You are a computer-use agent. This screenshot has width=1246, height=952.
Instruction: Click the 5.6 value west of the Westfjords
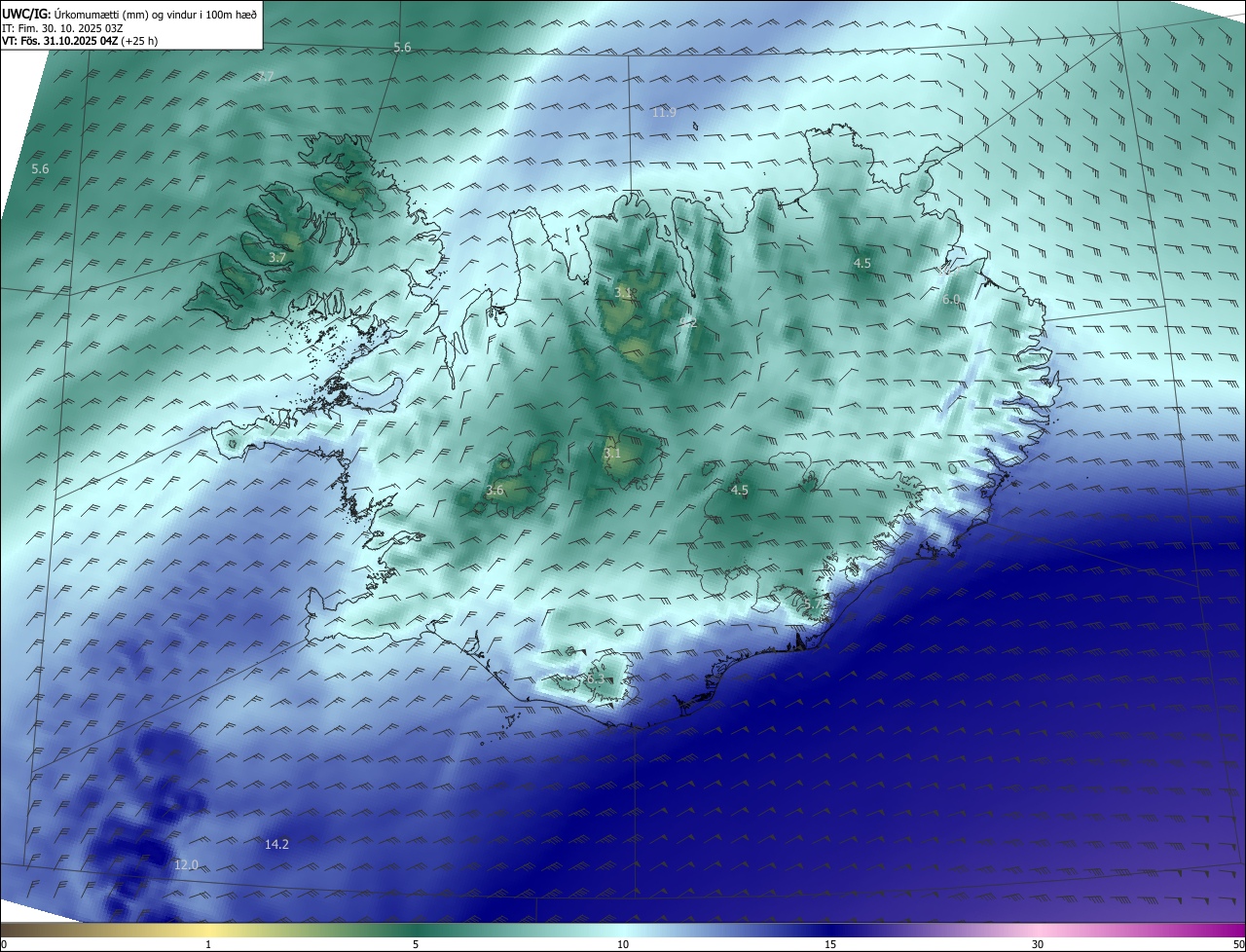point(40,169)
